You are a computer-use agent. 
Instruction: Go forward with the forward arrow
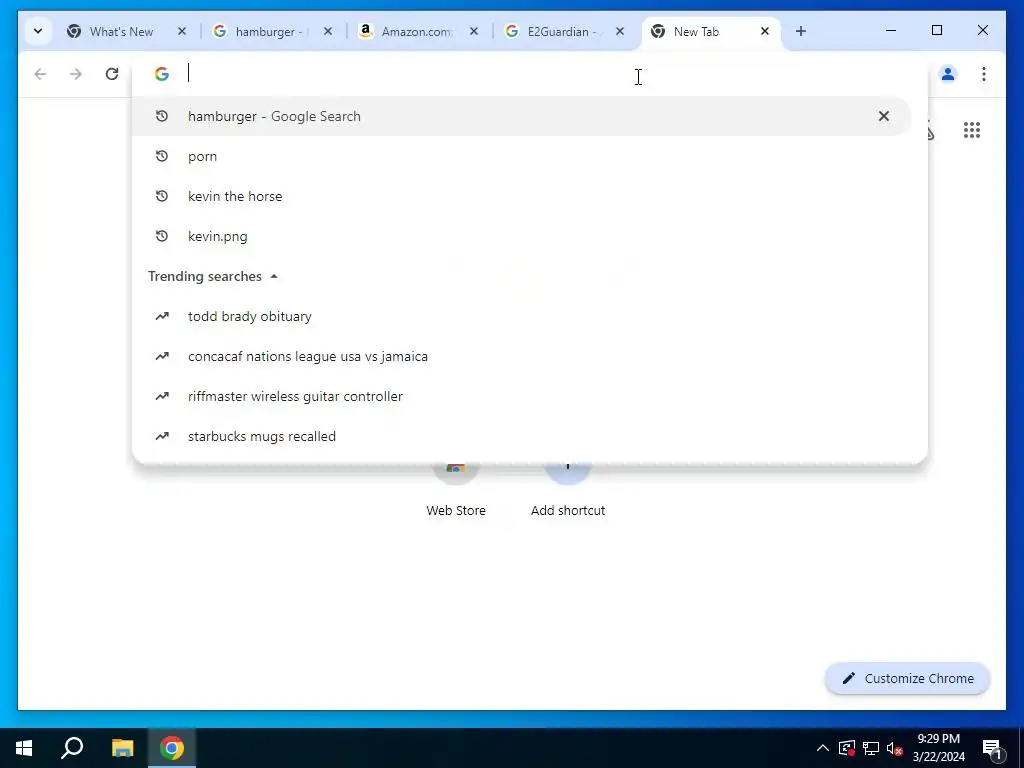tap(76, 74)
